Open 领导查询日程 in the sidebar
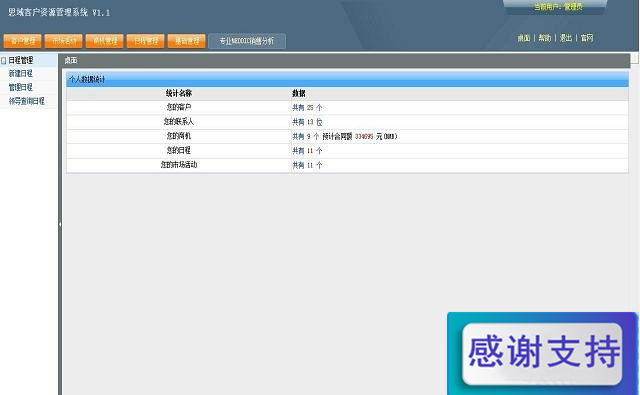 pyautogui.click(x=27, y=101)
